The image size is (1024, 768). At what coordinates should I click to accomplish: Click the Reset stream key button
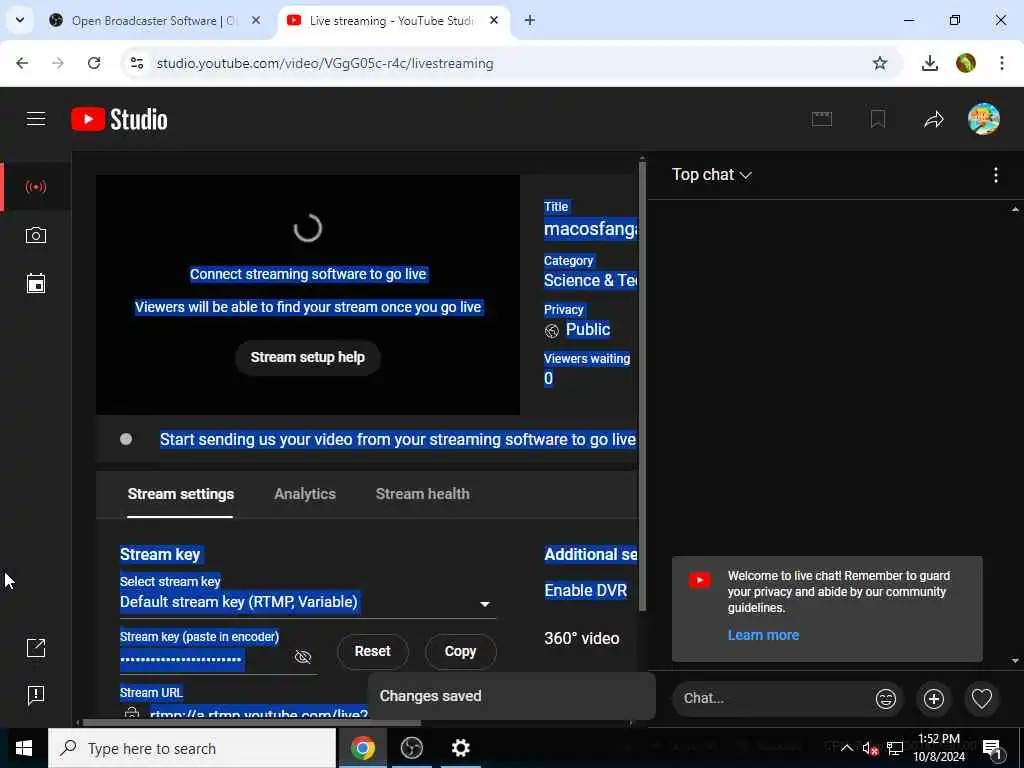pyautogui.click(x=372, y=651)
